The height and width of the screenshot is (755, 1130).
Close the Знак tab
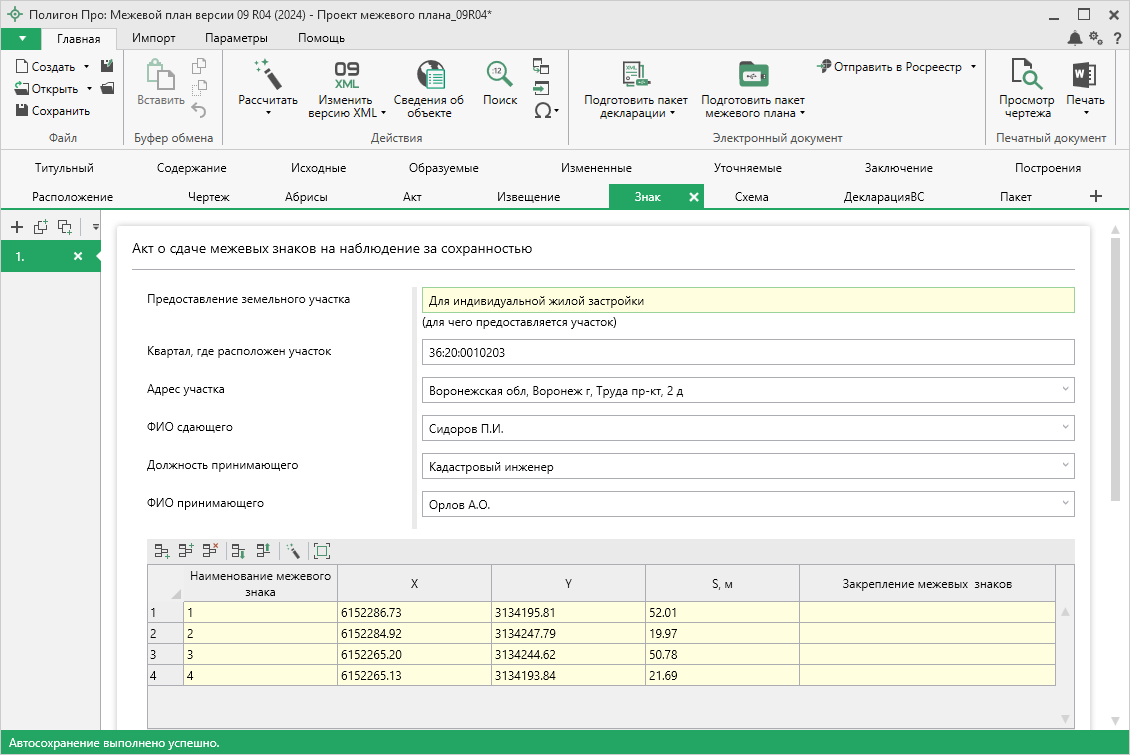click(x=694, y=197)
